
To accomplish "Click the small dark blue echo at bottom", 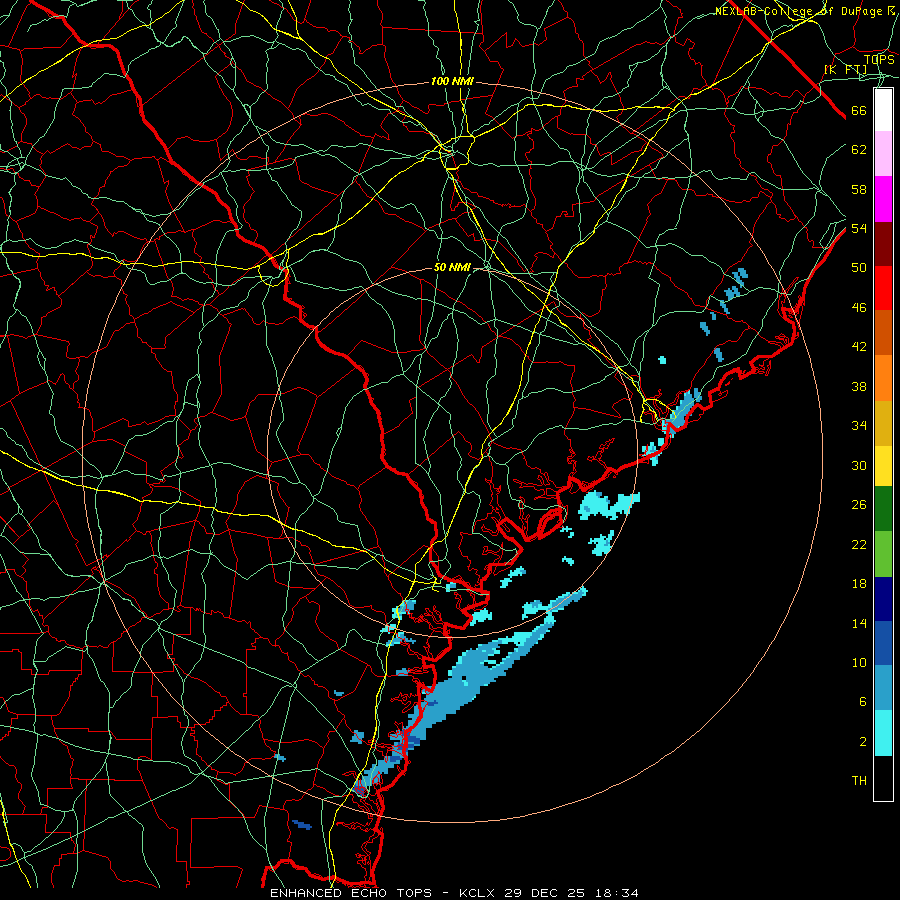I will (x=302, y=825).
